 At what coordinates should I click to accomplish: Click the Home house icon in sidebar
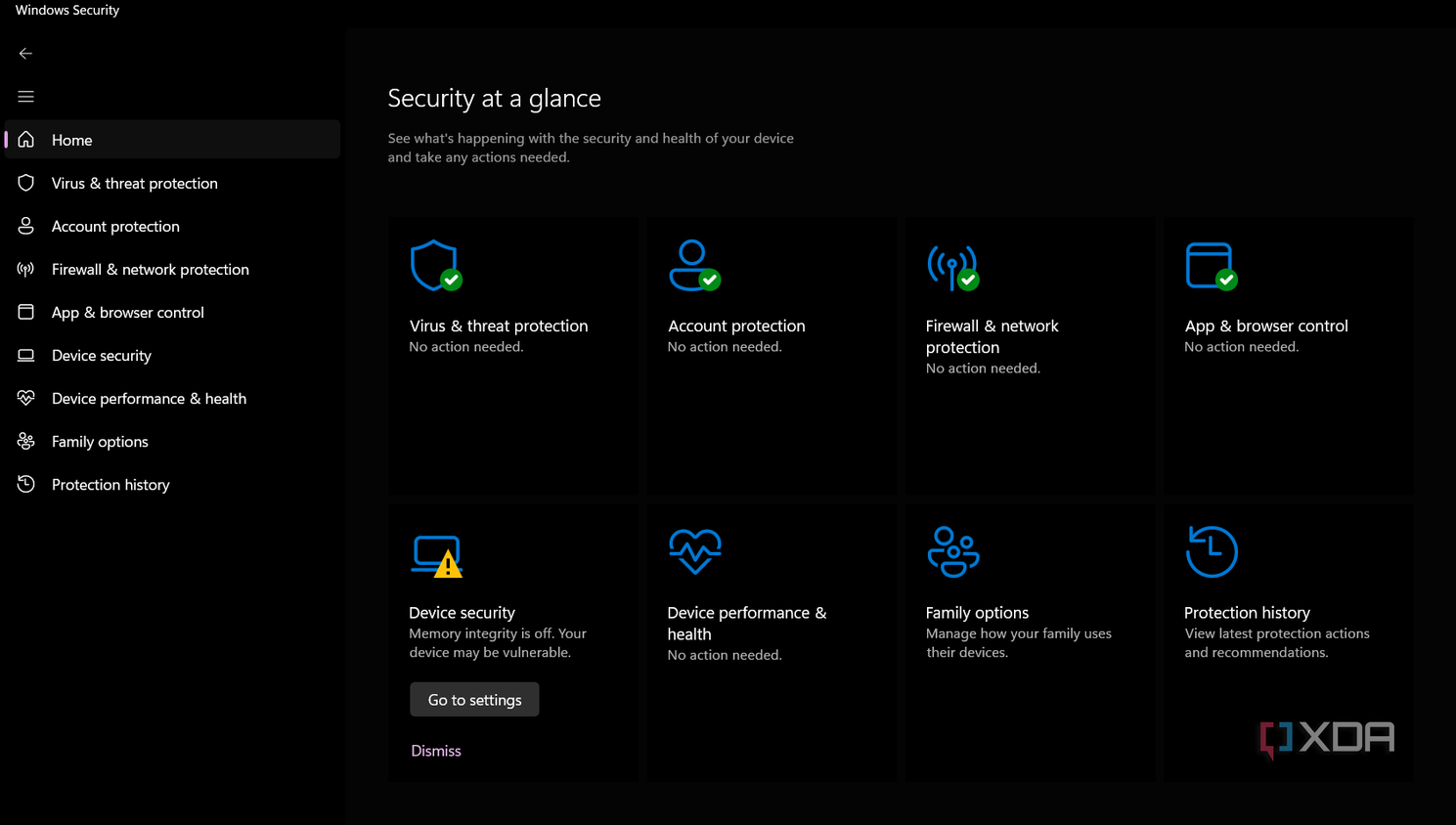(26, 140)
